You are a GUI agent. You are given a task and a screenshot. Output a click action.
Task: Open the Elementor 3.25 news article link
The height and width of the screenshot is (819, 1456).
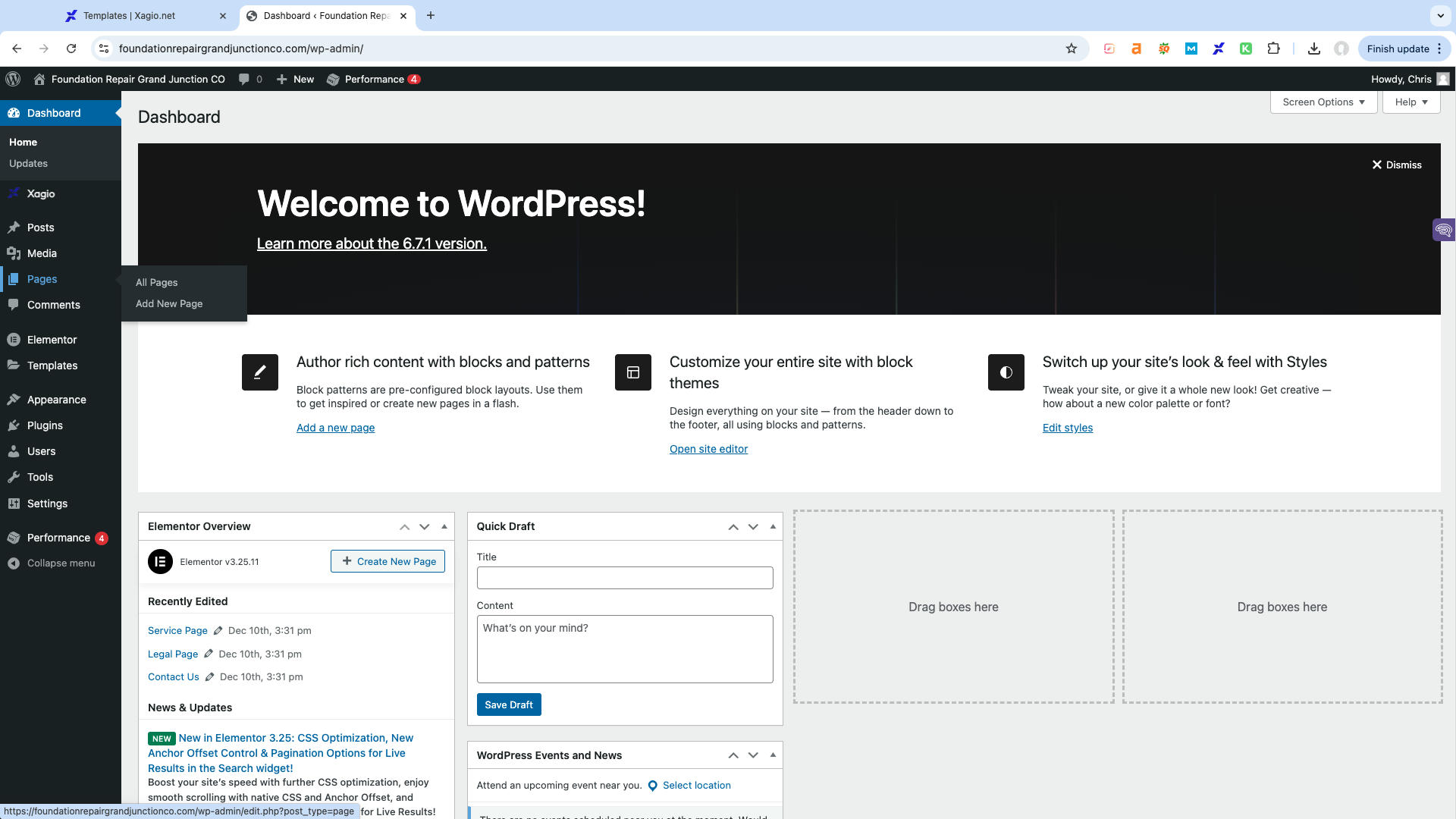click(x=281, y=753)
